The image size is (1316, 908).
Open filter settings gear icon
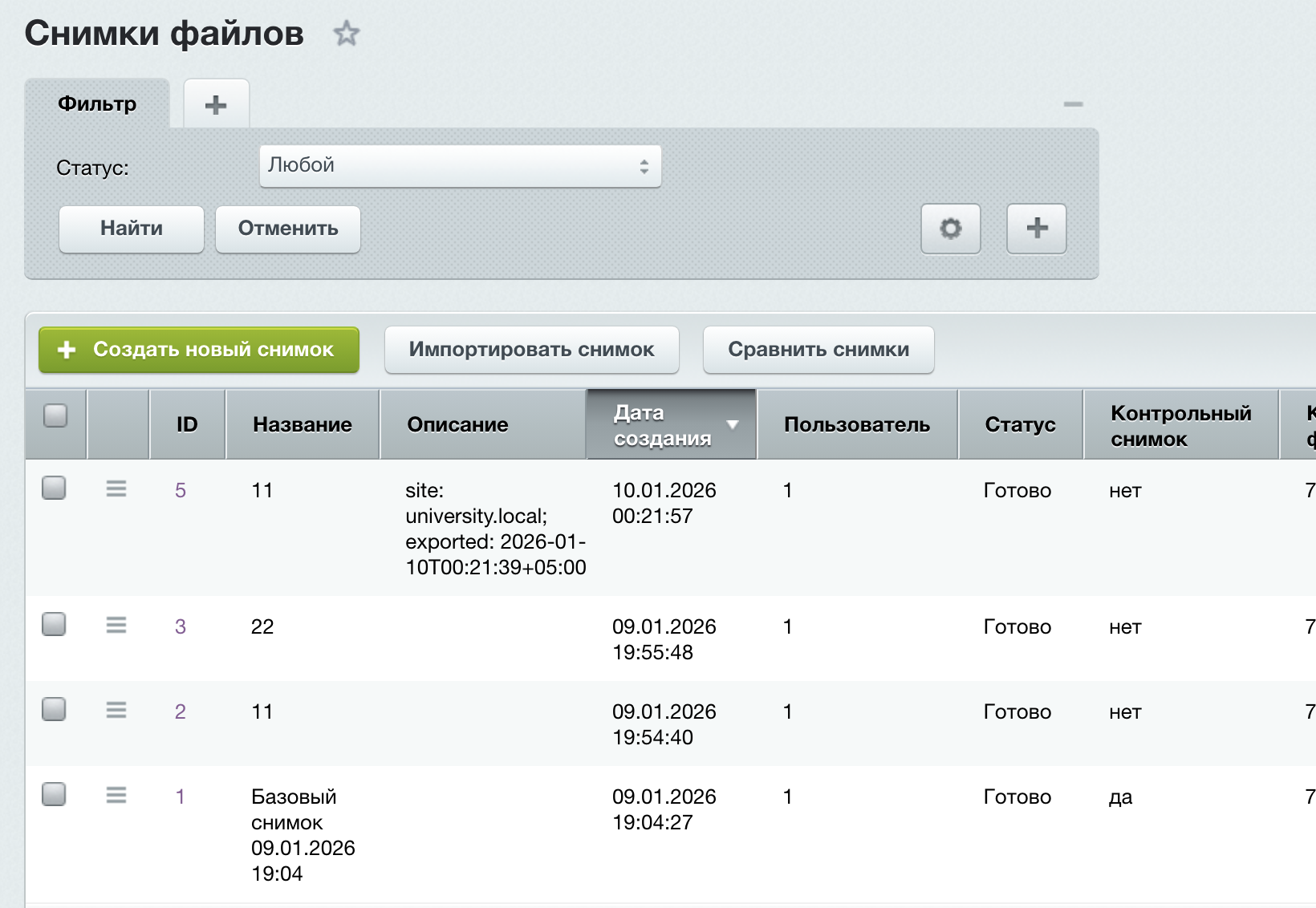(x=951, y=229)
